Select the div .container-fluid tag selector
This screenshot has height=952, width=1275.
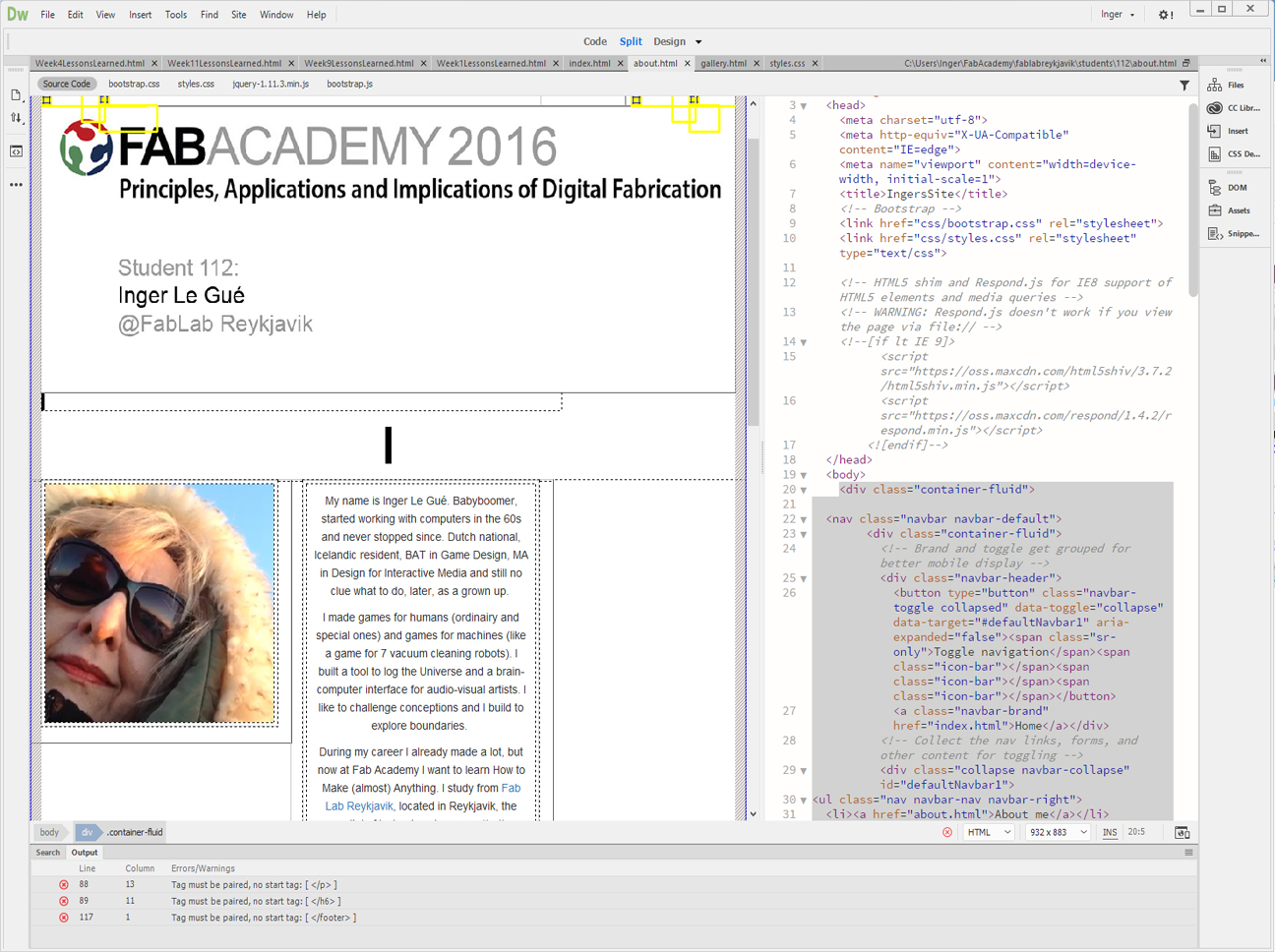pyautogui.click(x=122, y=832)
